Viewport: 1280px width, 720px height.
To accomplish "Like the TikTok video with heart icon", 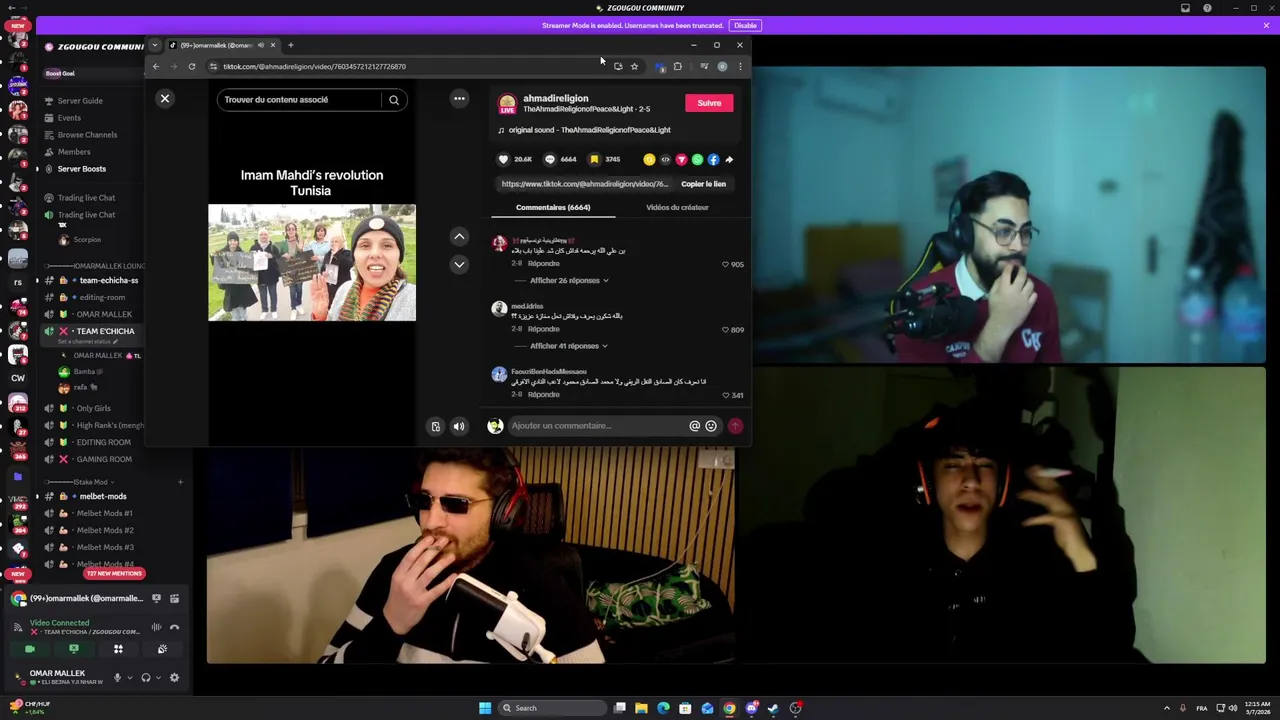I will [503, 159].
